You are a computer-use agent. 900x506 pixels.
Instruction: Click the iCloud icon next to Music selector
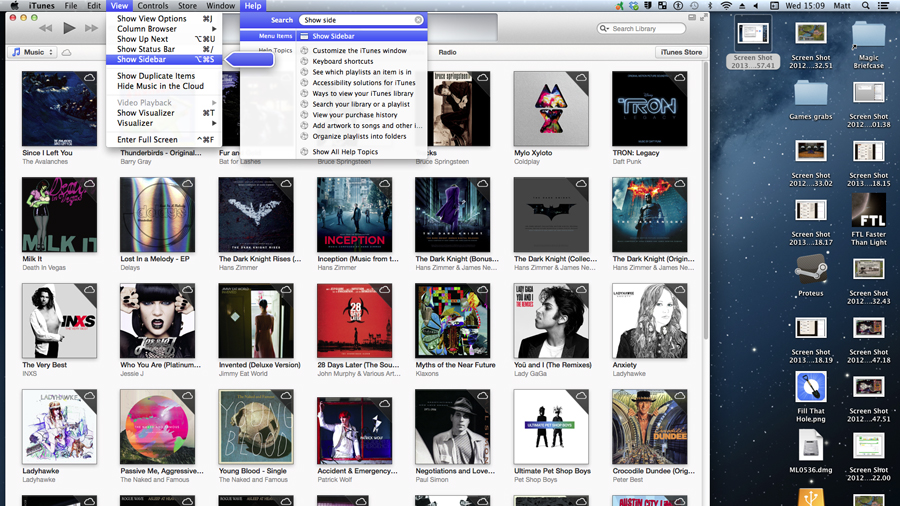67,52
